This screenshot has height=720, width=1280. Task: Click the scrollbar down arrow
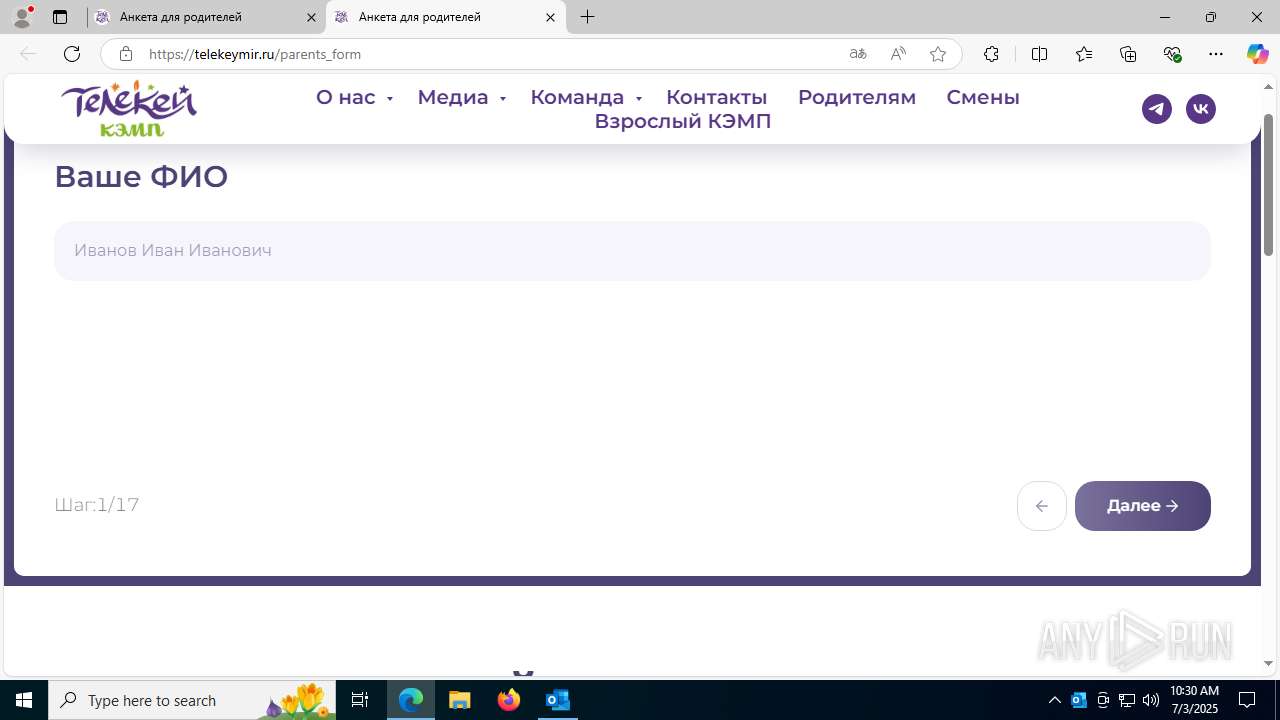(1269, 663)
